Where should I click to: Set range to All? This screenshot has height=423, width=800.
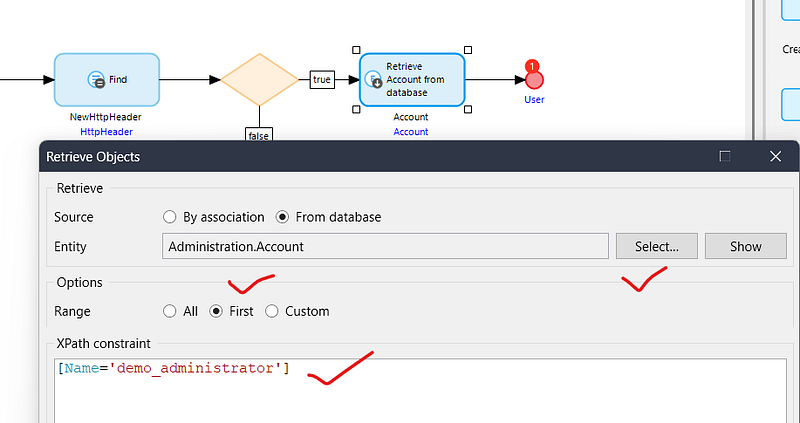170,311
